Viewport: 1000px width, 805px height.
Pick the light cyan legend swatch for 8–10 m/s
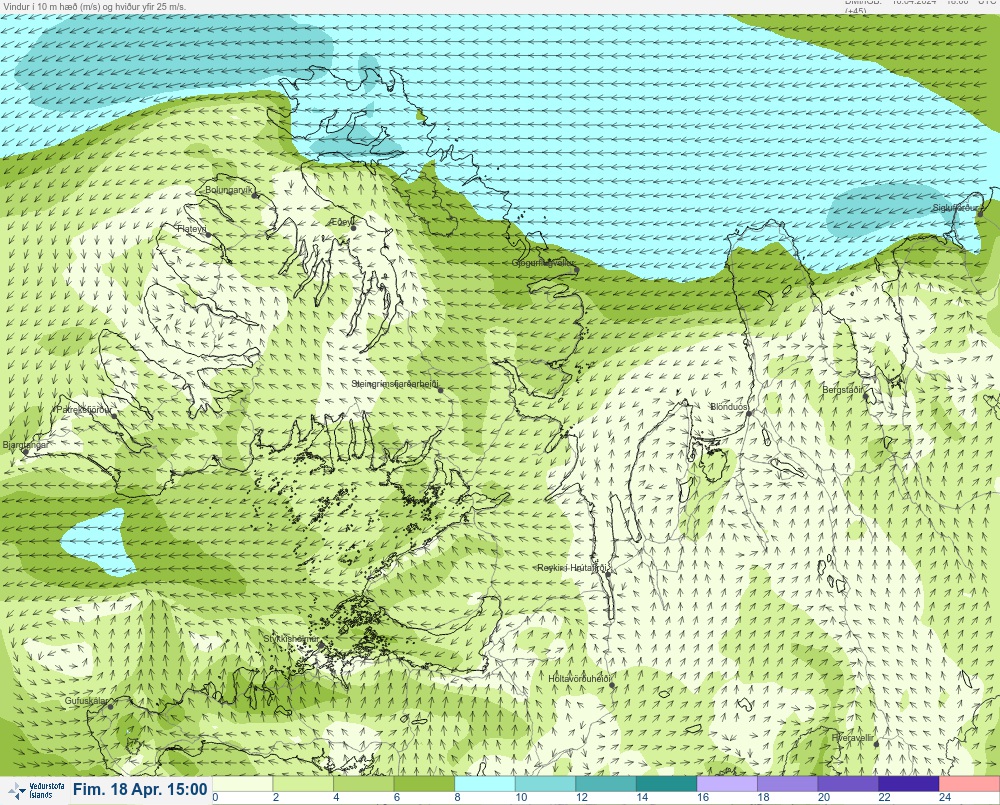pos(485,783)
